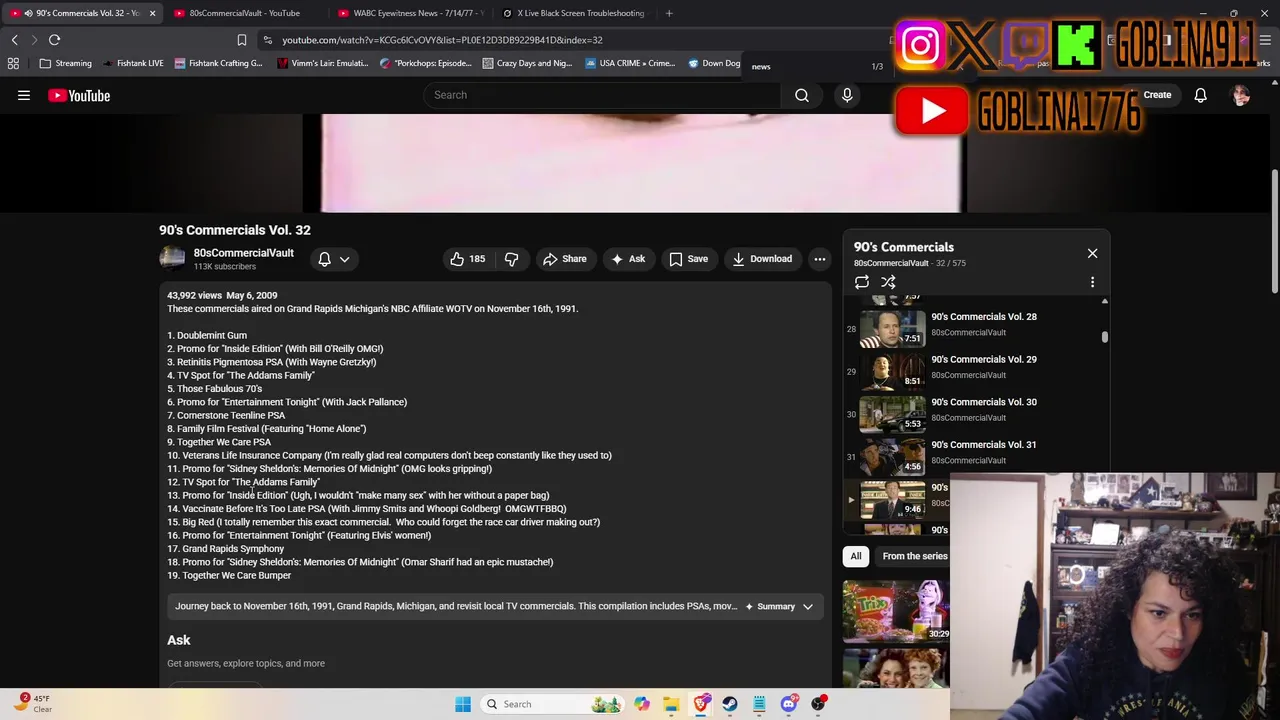Select 90's Commercials Vol. 31 title
The height and width of the screenshot is (720, 1280).
pyautogui.click(x=983, y=445)
